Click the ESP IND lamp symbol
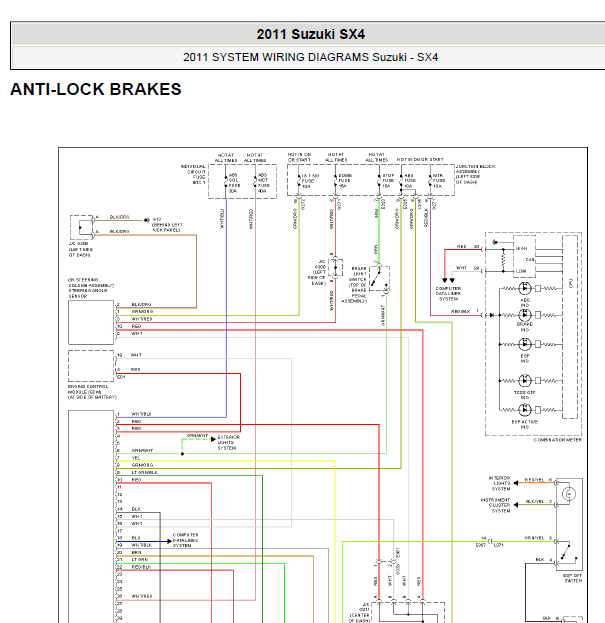The width and height of the screenshot is (605, 623). click(x=525, y=344)
